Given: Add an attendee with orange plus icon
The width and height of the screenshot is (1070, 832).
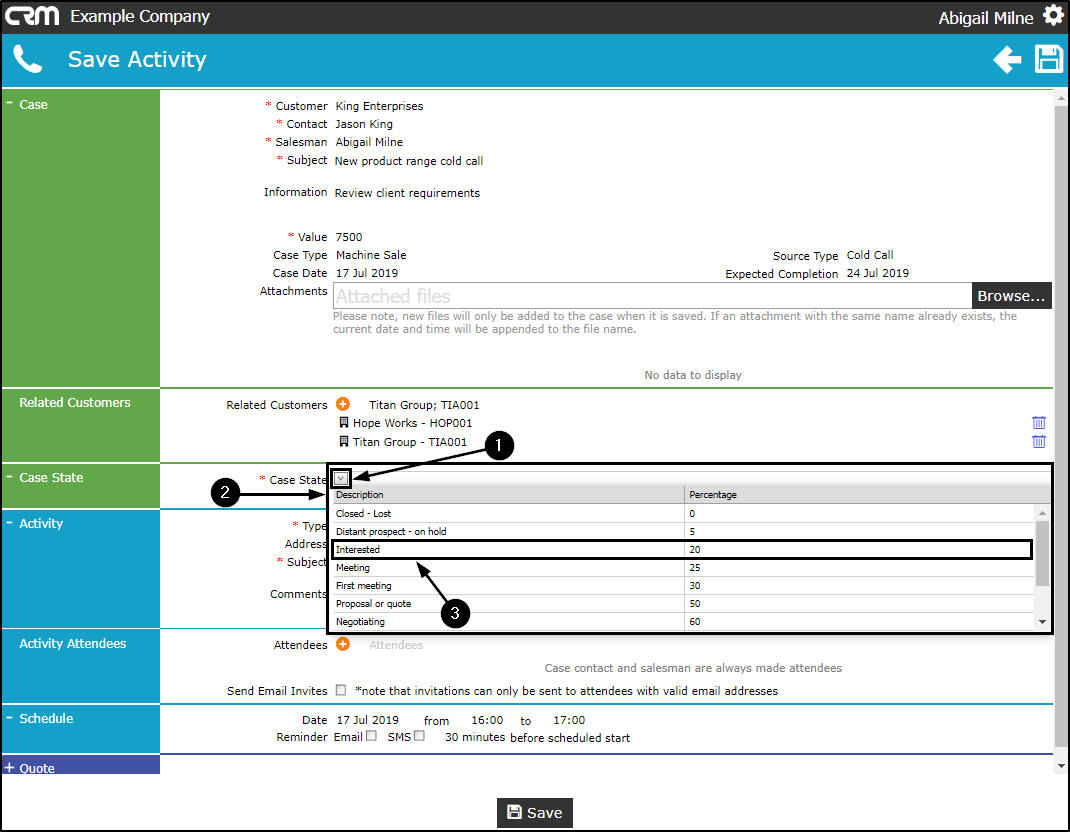Looking at the screenshot, I should coord(343,644).
